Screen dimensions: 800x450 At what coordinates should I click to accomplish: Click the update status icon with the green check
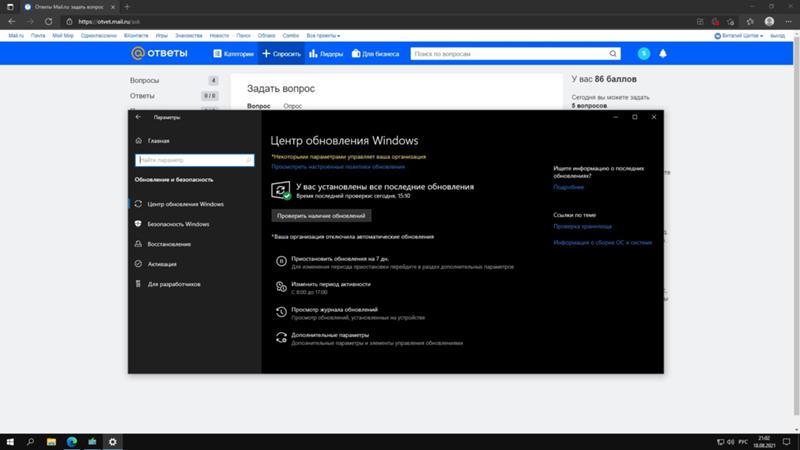tap(281, 190)
